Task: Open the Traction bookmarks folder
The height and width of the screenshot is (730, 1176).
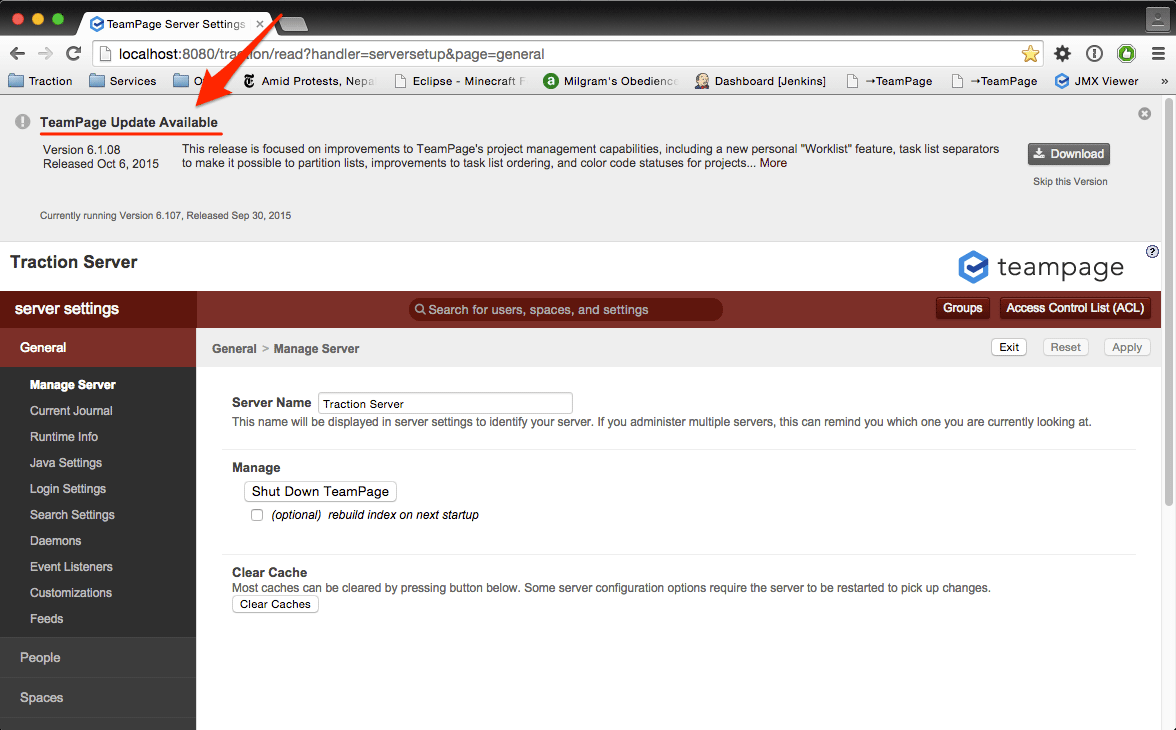Action: (x=40, y=81)
